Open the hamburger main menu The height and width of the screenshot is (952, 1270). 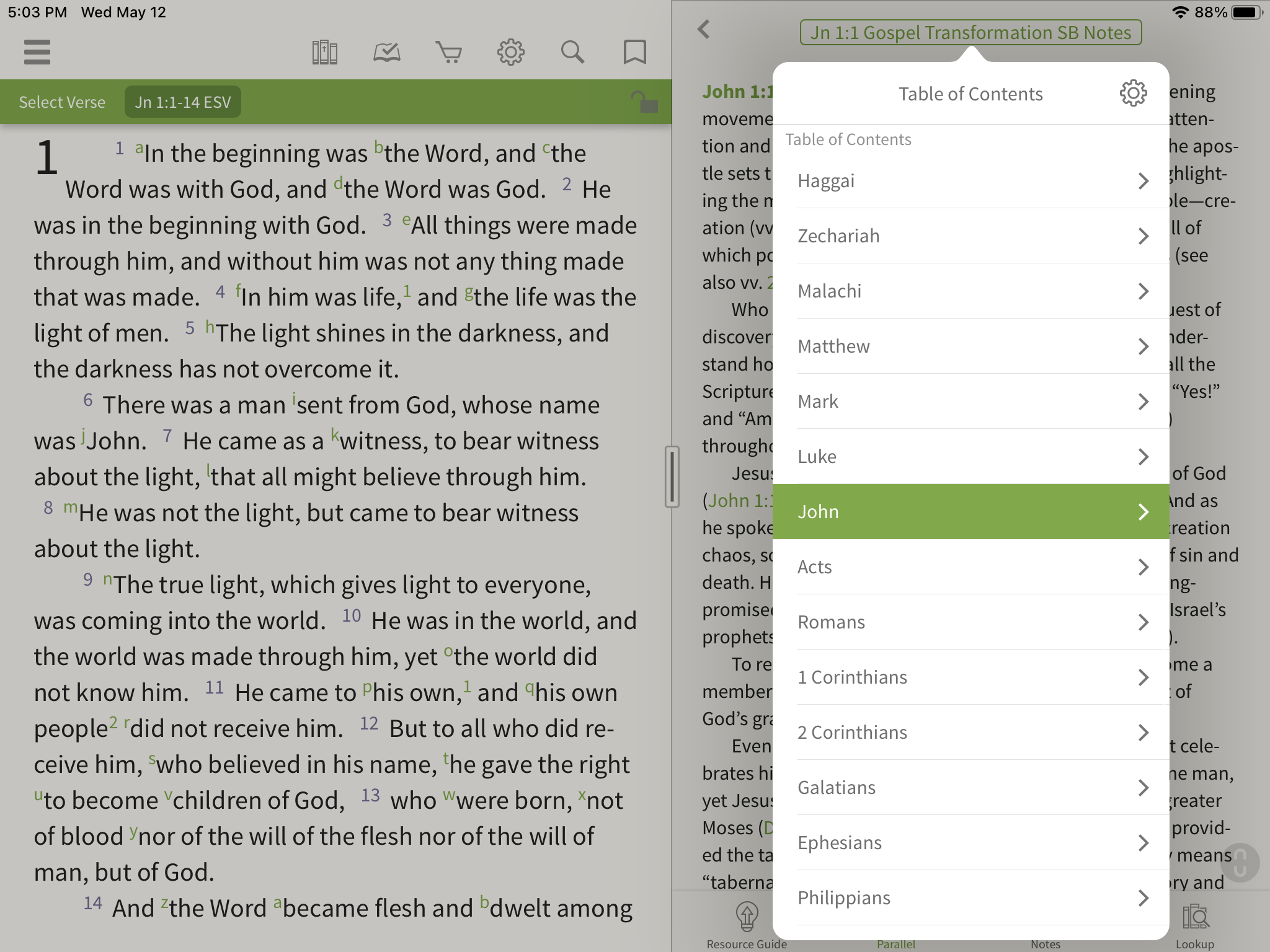(x=37, y=52)
